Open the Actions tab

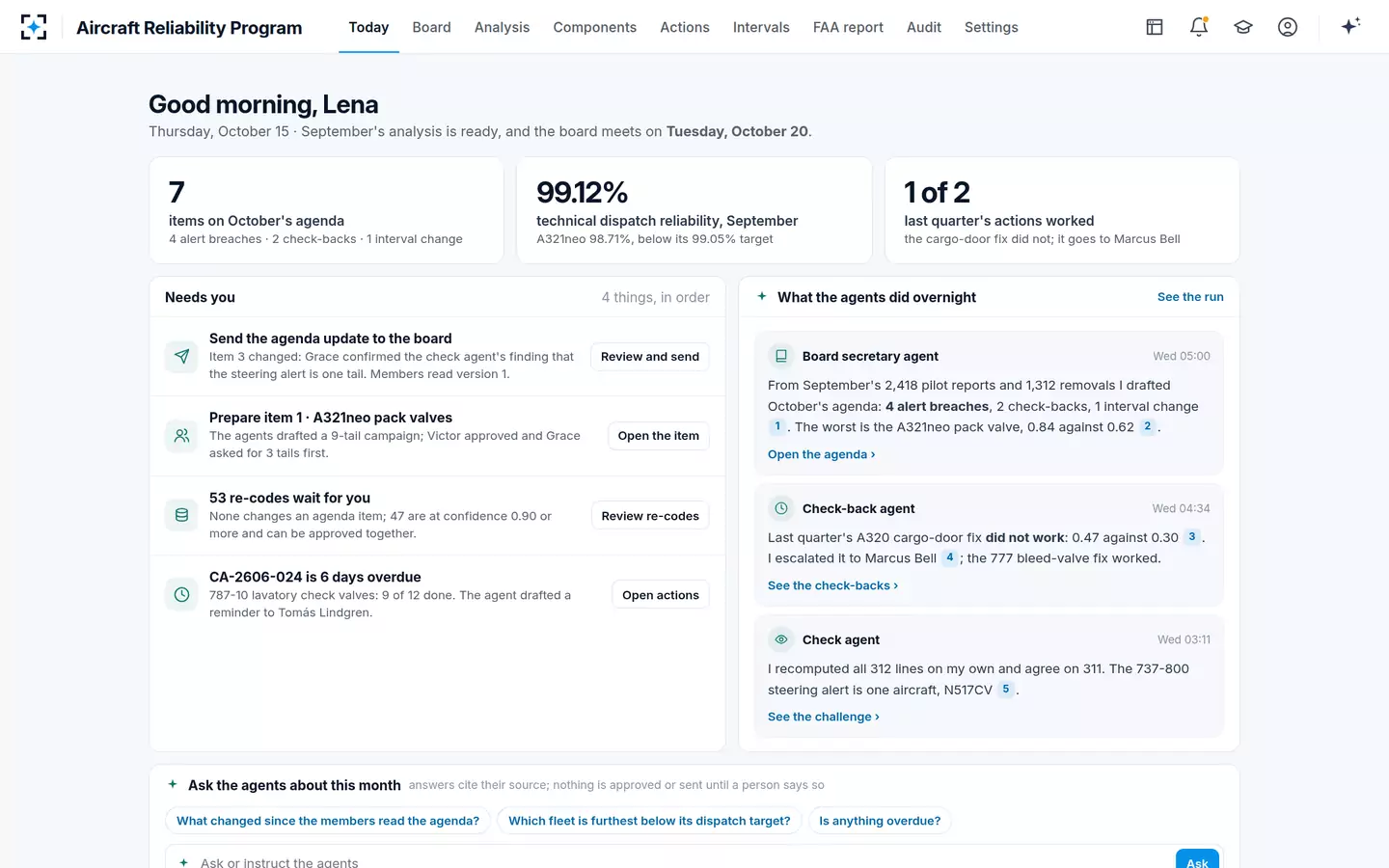(x=685, y=27)
